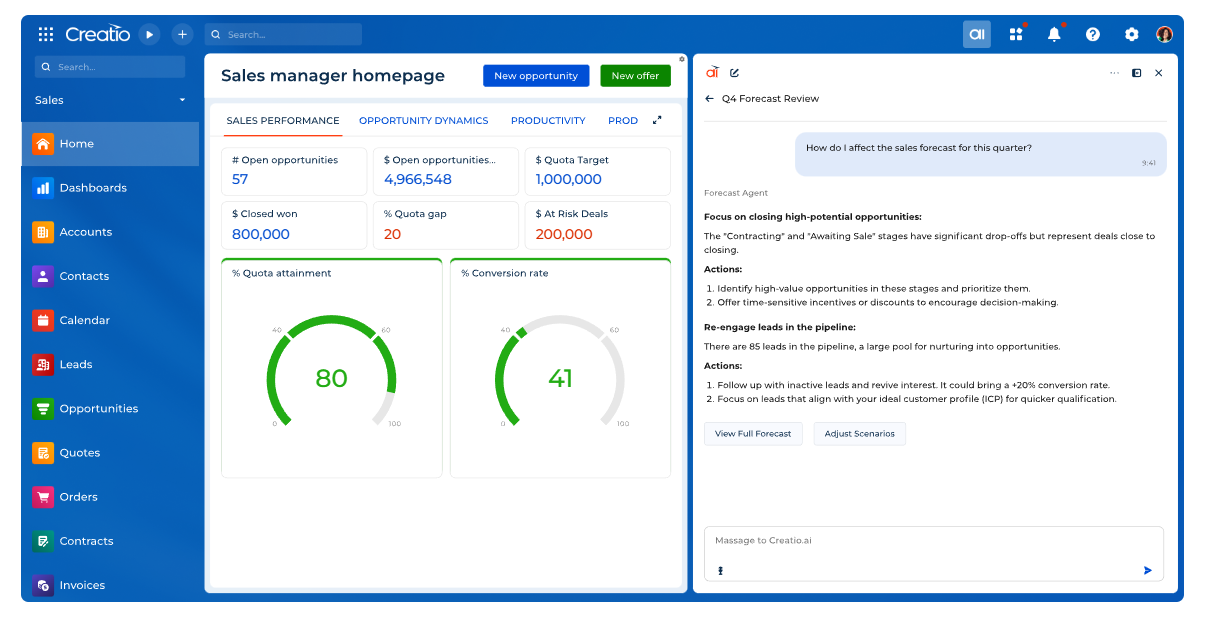
Task: Click the back arrow beside Q4 Forecast Review
Action: coord(708,98)
